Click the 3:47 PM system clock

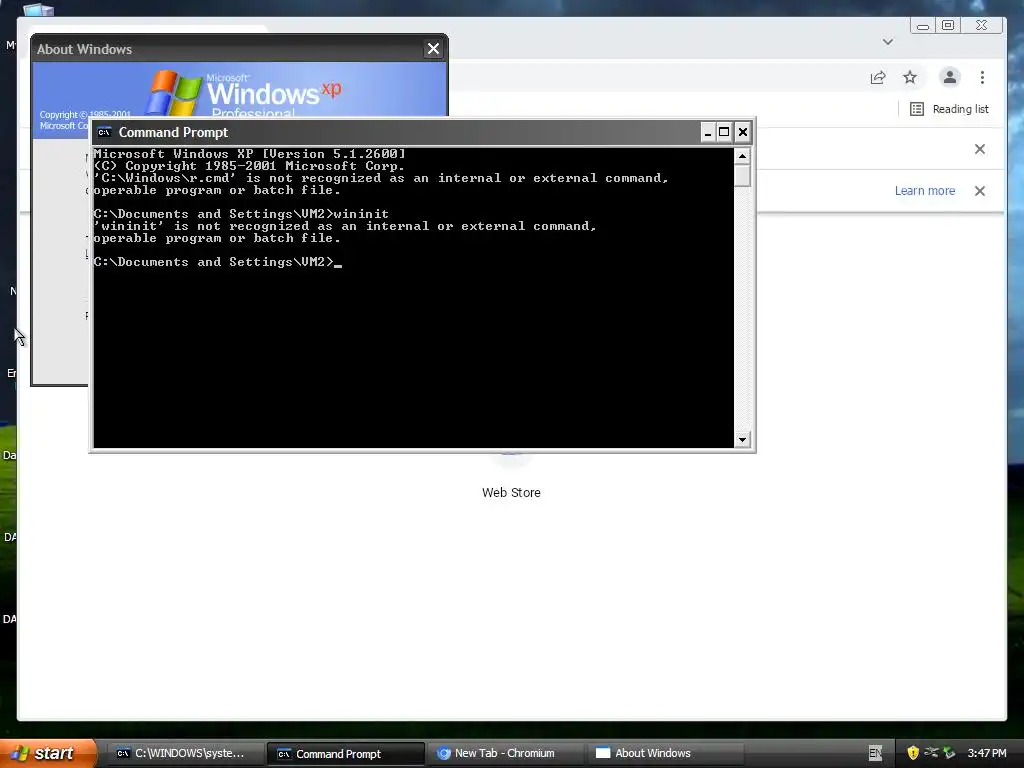point(987,753)
